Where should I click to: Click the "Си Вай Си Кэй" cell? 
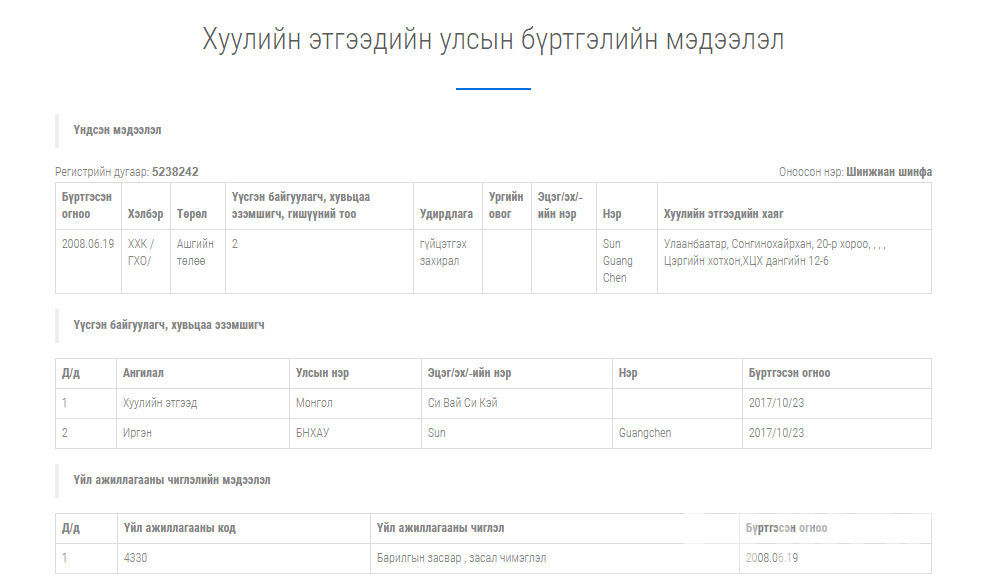tap(462, 403)
